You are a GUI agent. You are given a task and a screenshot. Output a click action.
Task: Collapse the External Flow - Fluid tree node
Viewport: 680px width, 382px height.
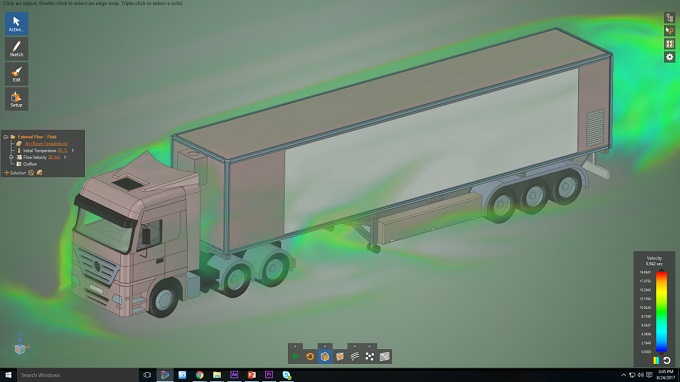[6, 137]
